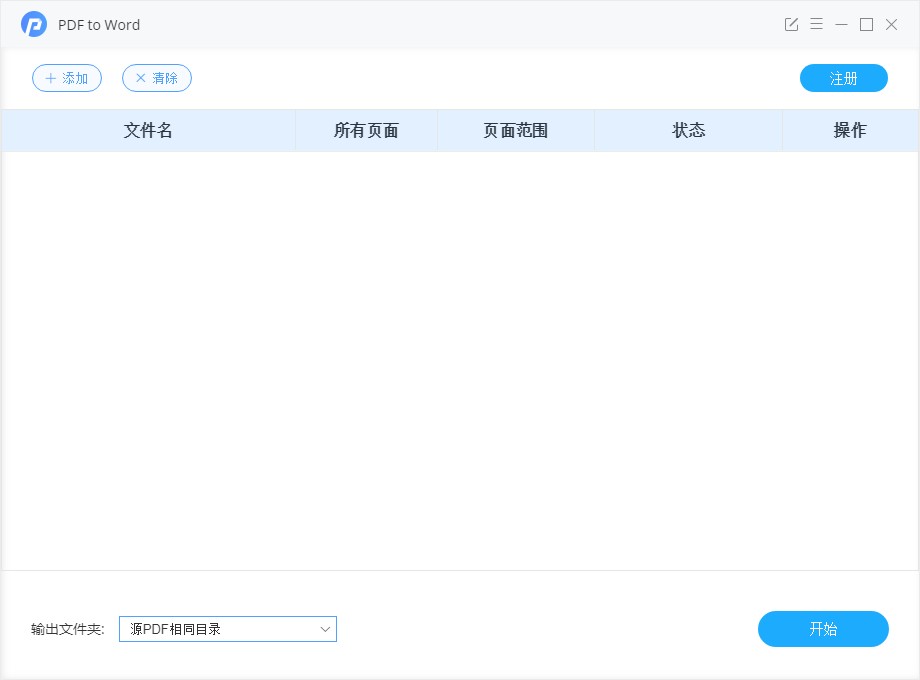Click the empty file list area
Screen dimensions: 920x680
pos(460,360)
